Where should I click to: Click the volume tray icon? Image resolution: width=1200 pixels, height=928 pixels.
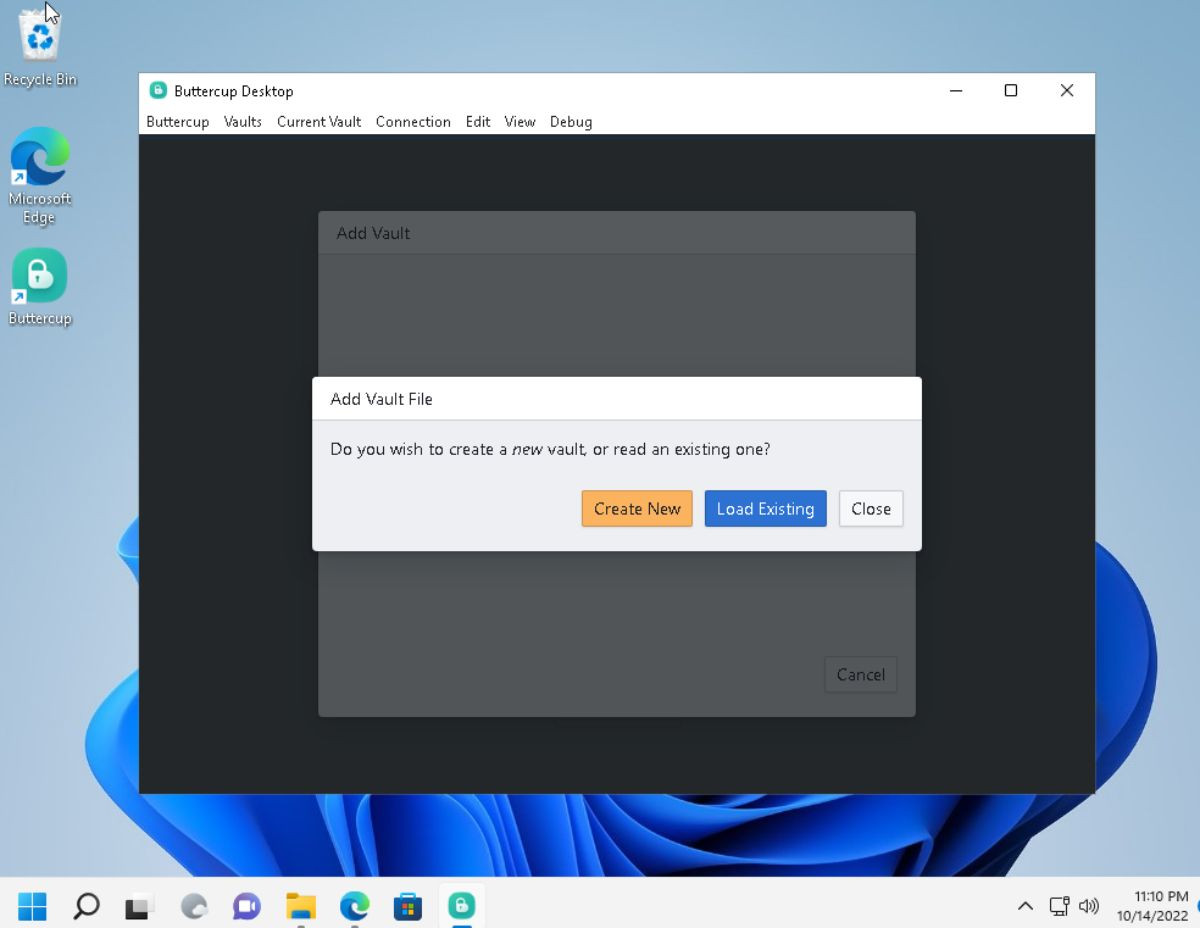click(1089, 906)
